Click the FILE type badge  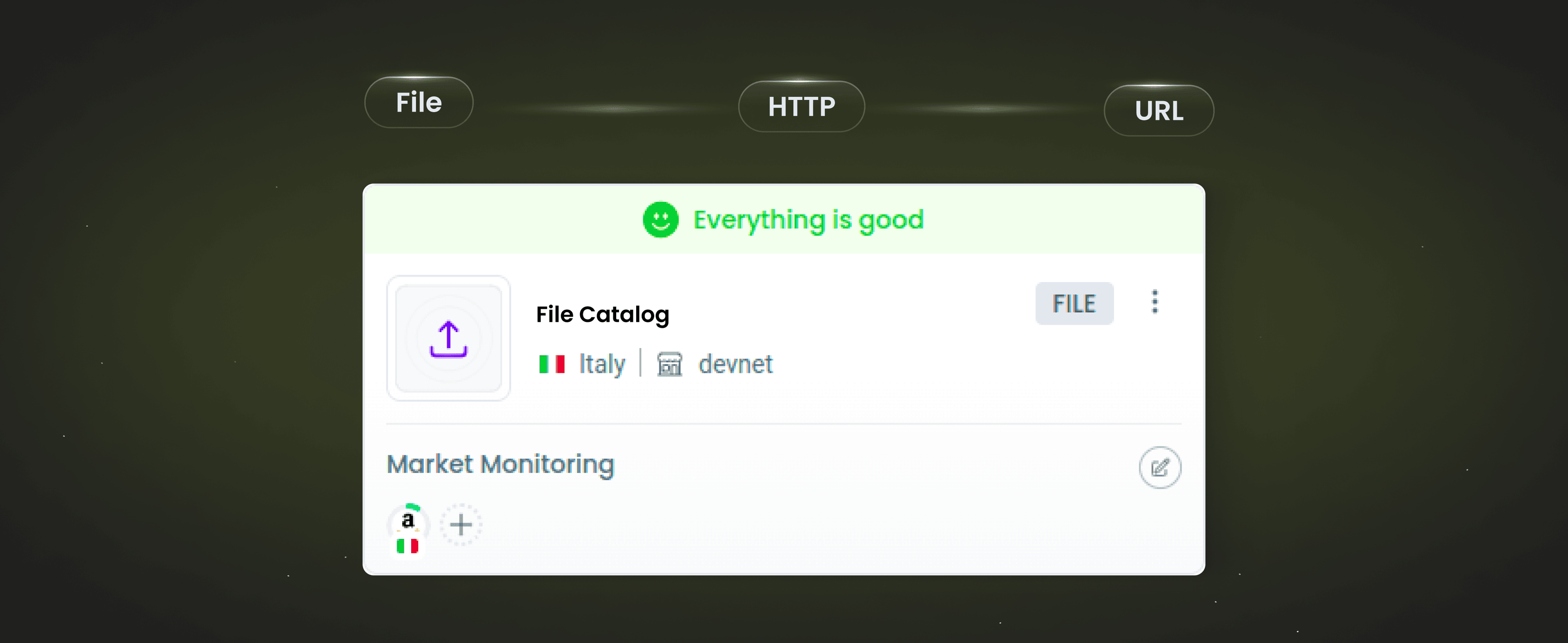coord(1074,303)
